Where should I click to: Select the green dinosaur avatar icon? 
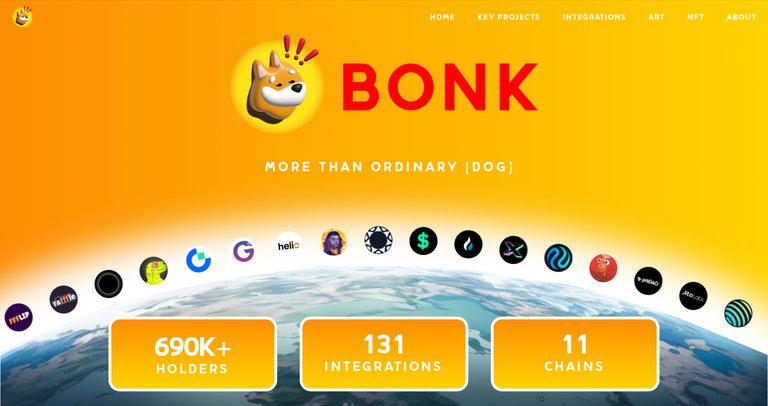pyautogui.click(x=154, y=270)
